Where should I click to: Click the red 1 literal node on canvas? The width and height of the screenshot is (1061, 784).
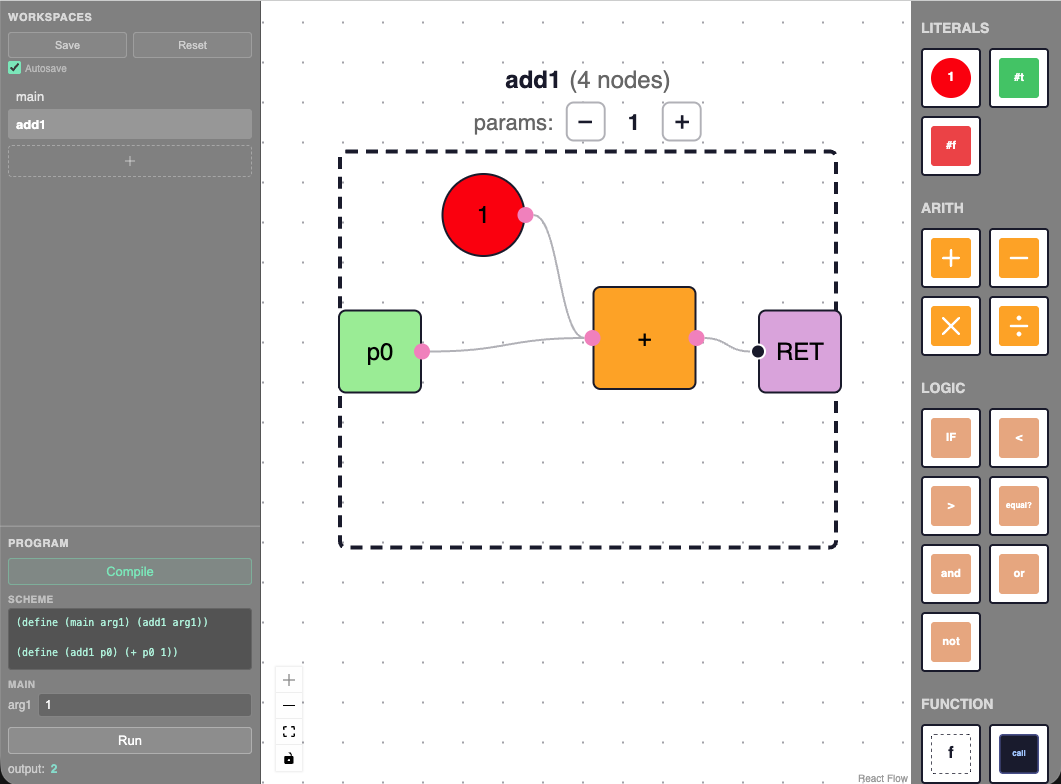[482, 215]
